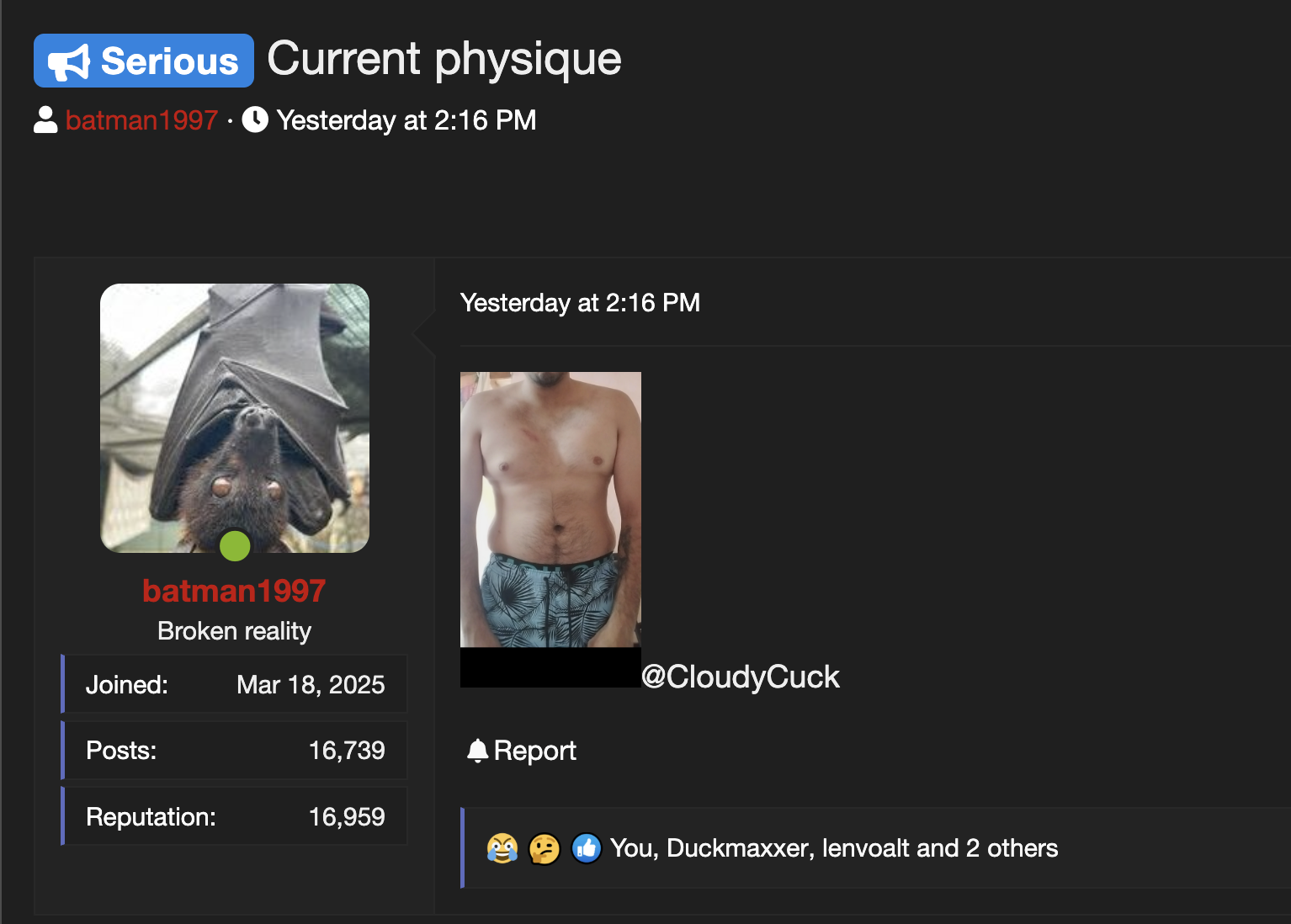Click the thinking face reaction emoji
The height and width of the screenshot is (924, 1291).
click(545, 848)
